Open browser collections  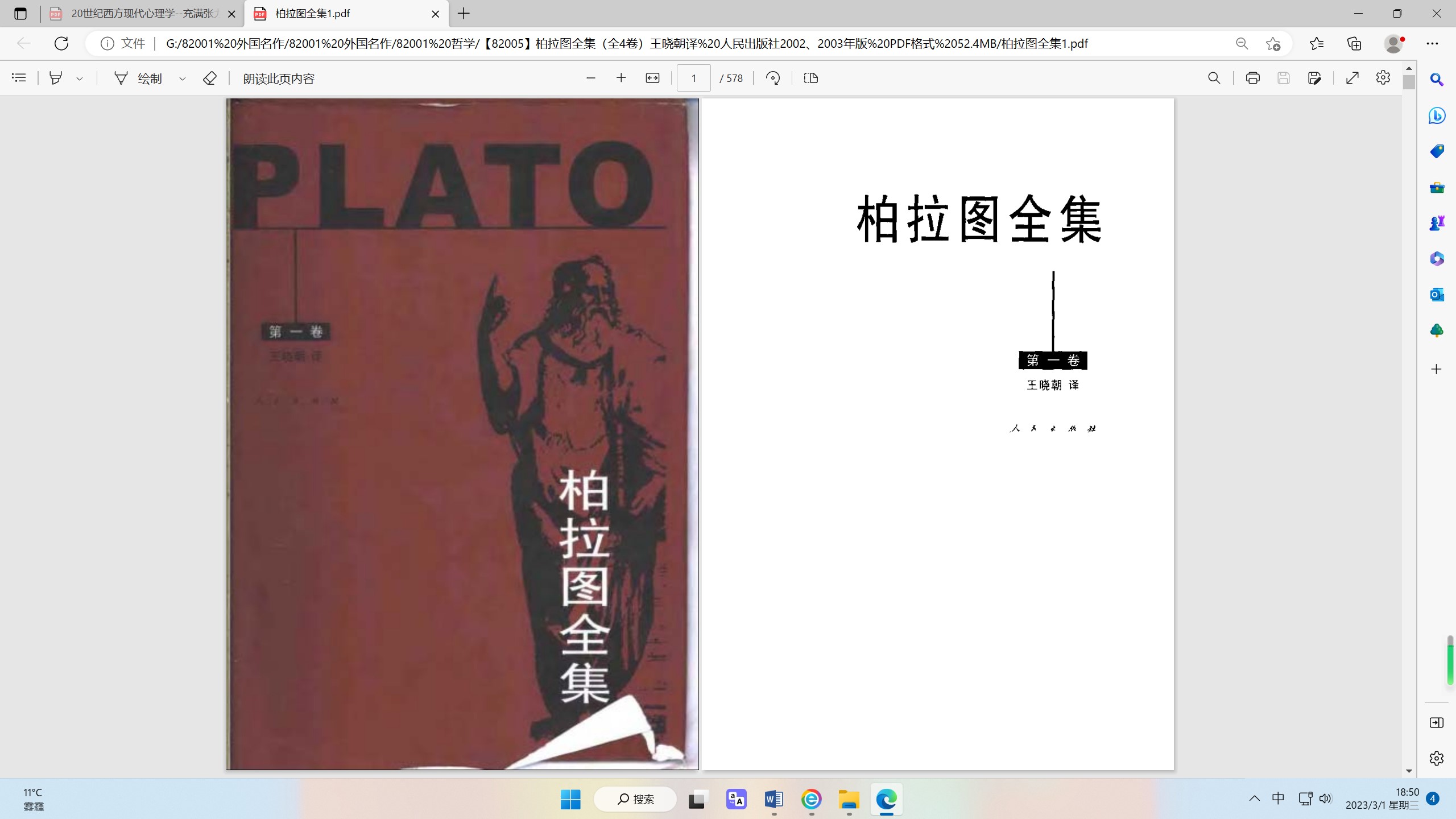(1354, 44)
